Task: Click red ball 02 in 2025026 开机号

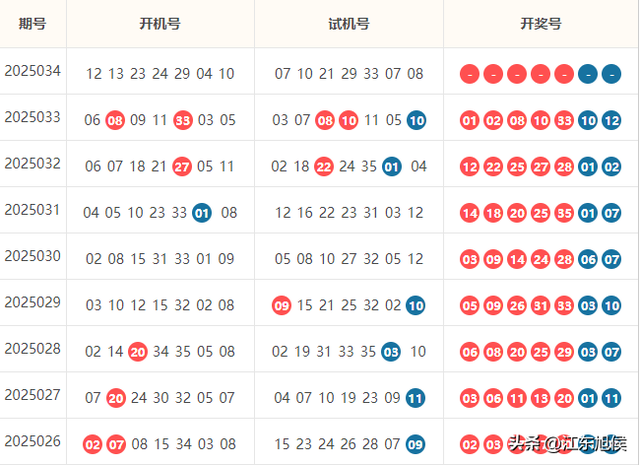Action: point(93,444)
